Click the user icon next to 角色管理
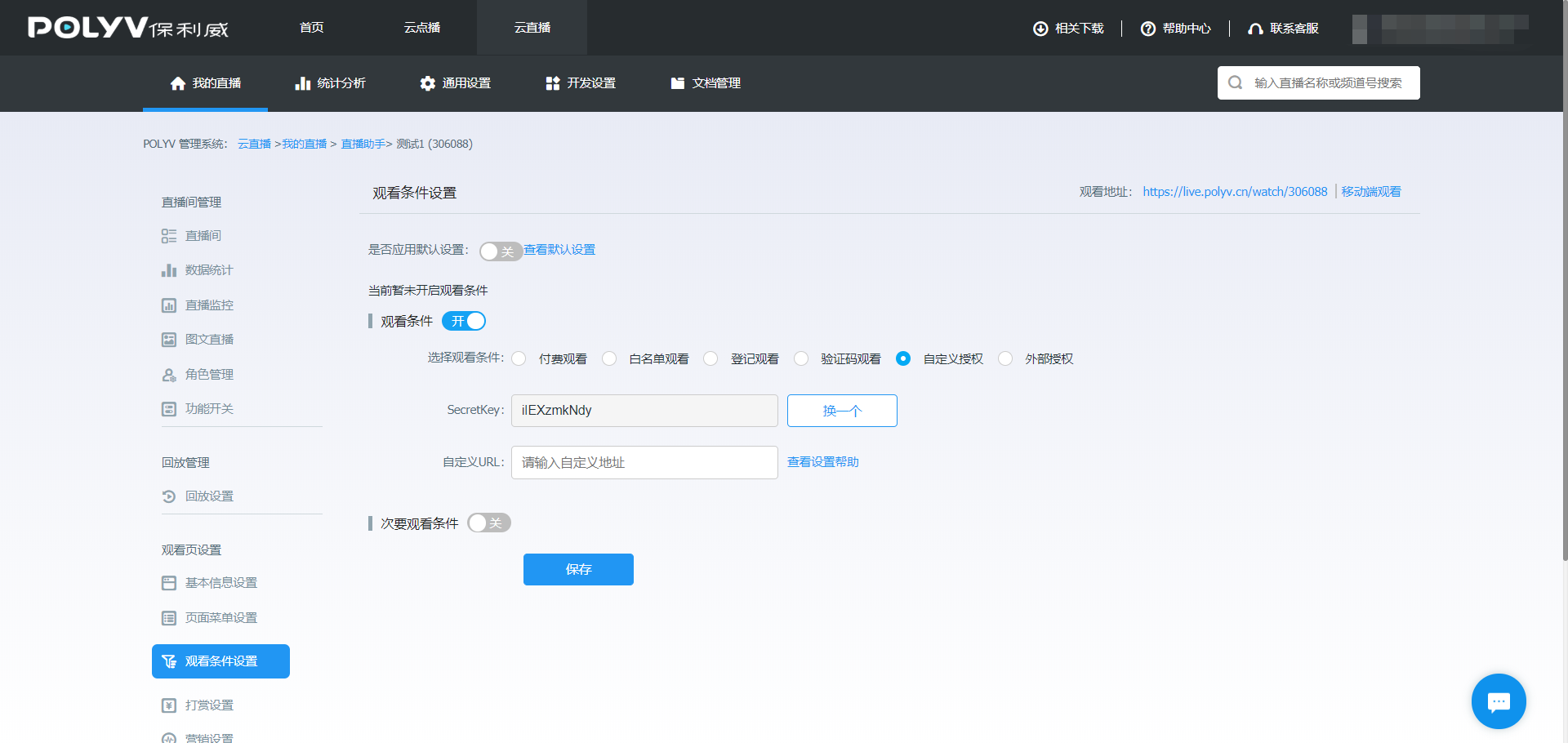1568x743 pixels. 169,375
